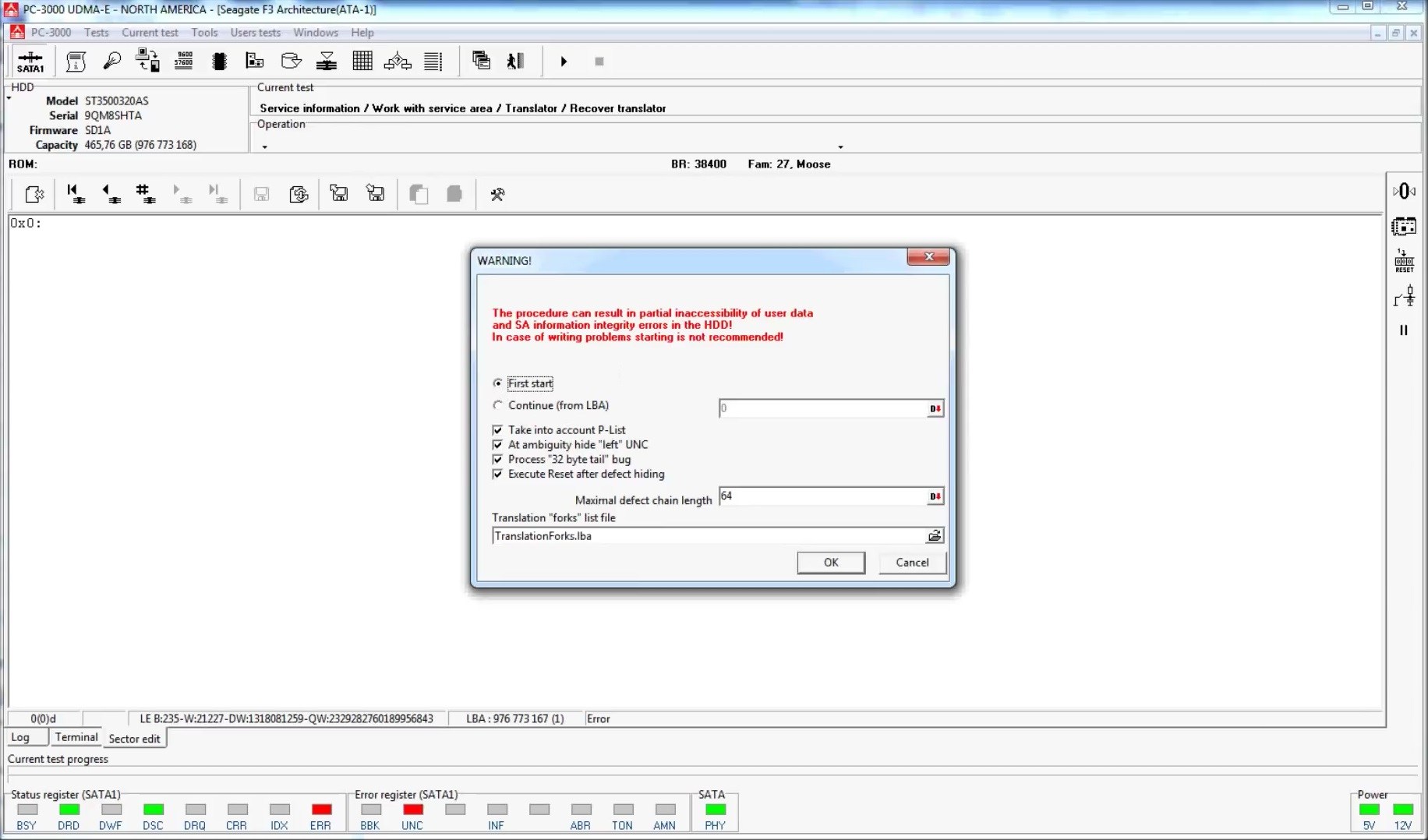Click the 9600/57600 baud rate icon
This screenshot has width=1428, height=840.
tap(184, 61)
